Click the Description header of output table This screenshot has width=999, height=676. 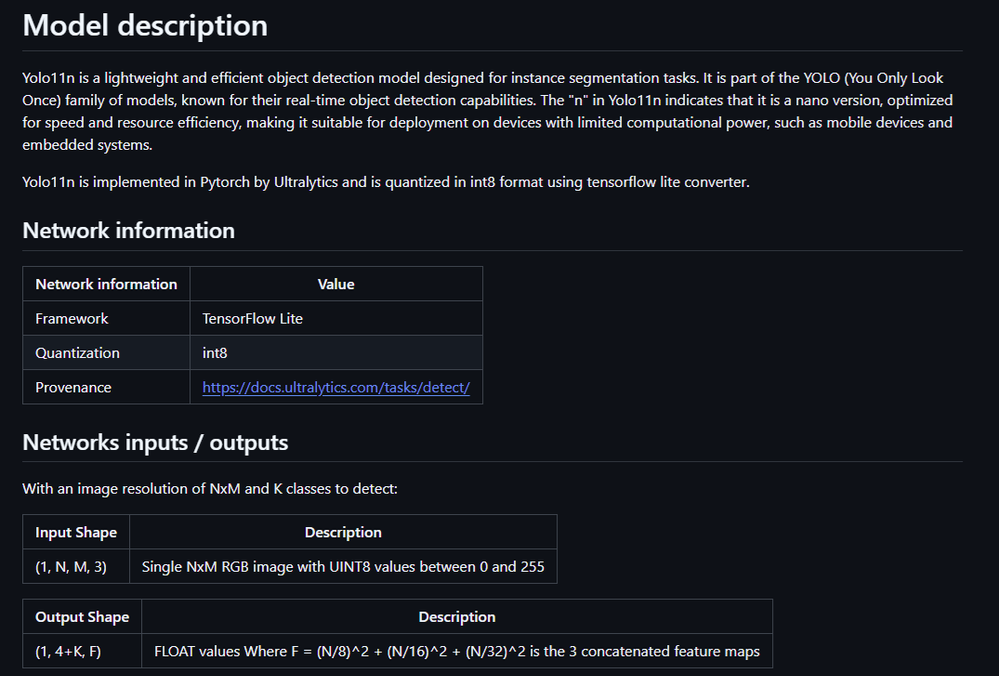click(457, 617)
